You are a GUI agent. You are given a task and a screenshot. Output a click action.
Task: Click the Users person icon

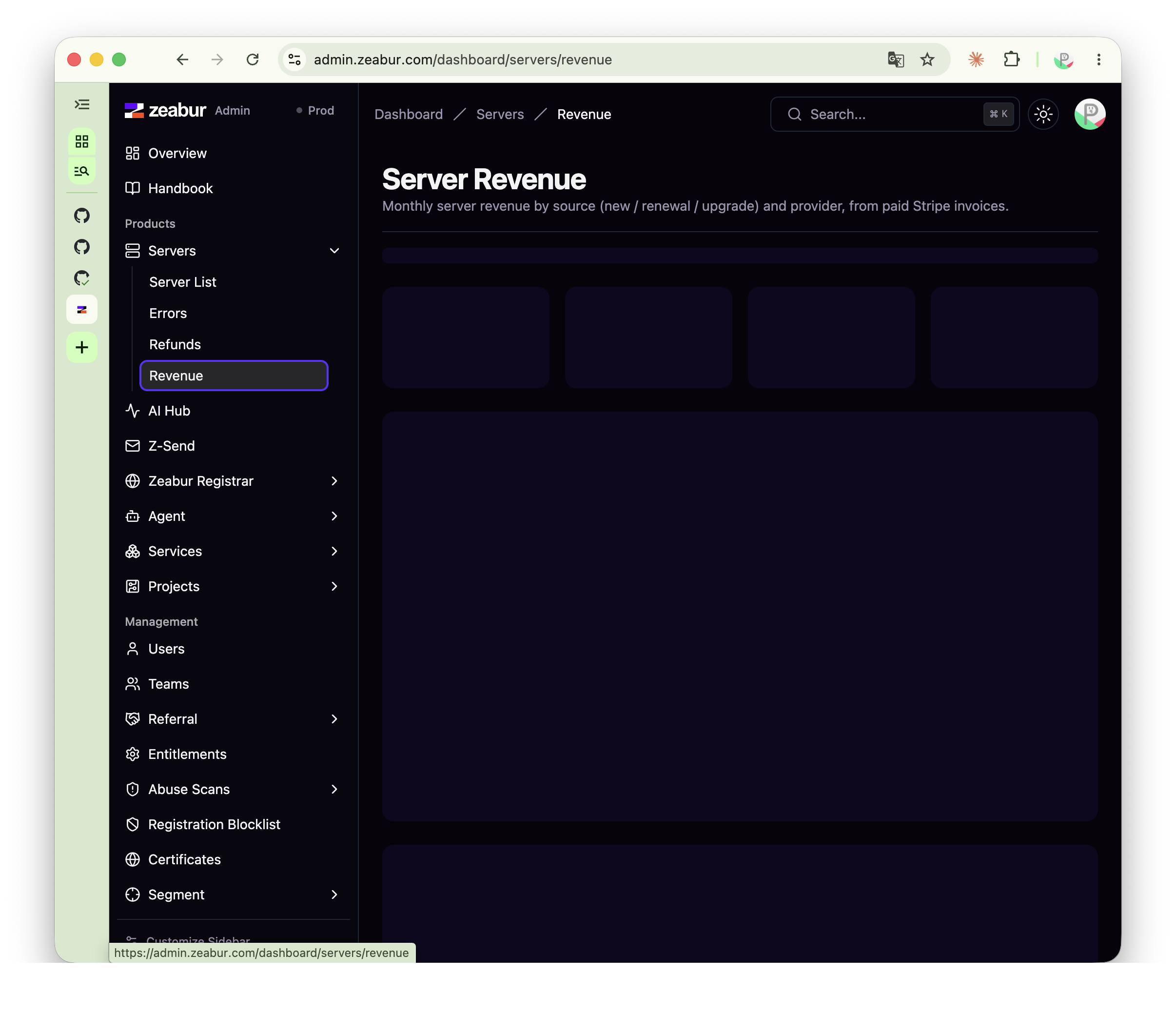point(132,649)
